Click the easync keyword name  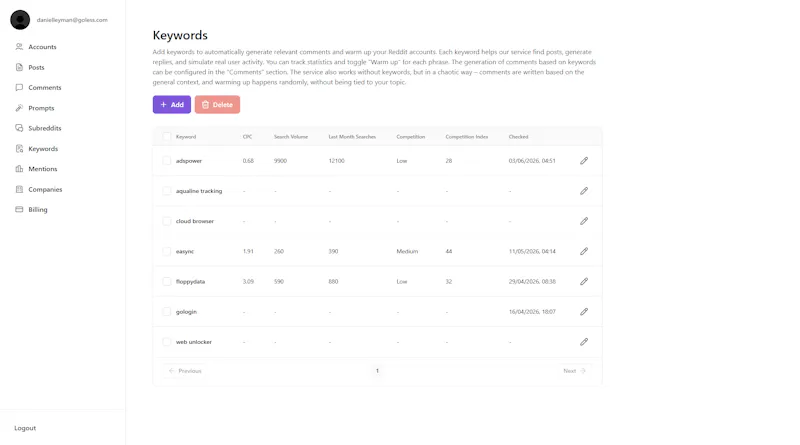point(185,252)
